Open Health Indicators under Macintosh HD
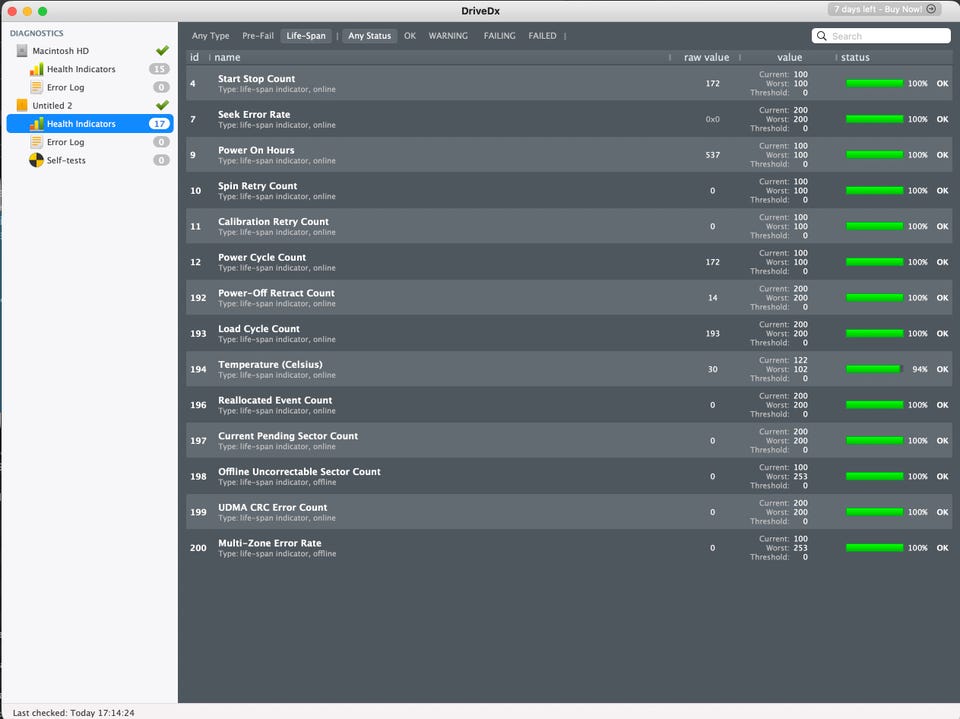Viewport: 960px width, 719px height. (x=81, y=69)
